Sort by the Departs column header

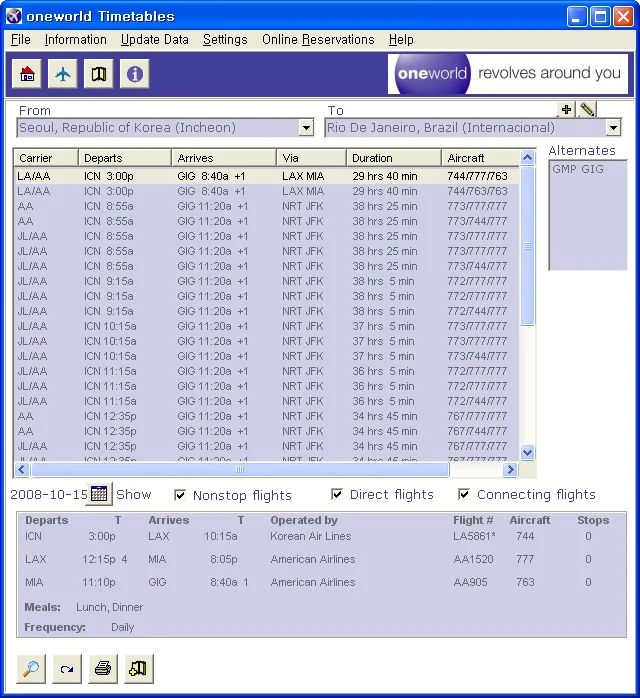[x=125, y=158]
